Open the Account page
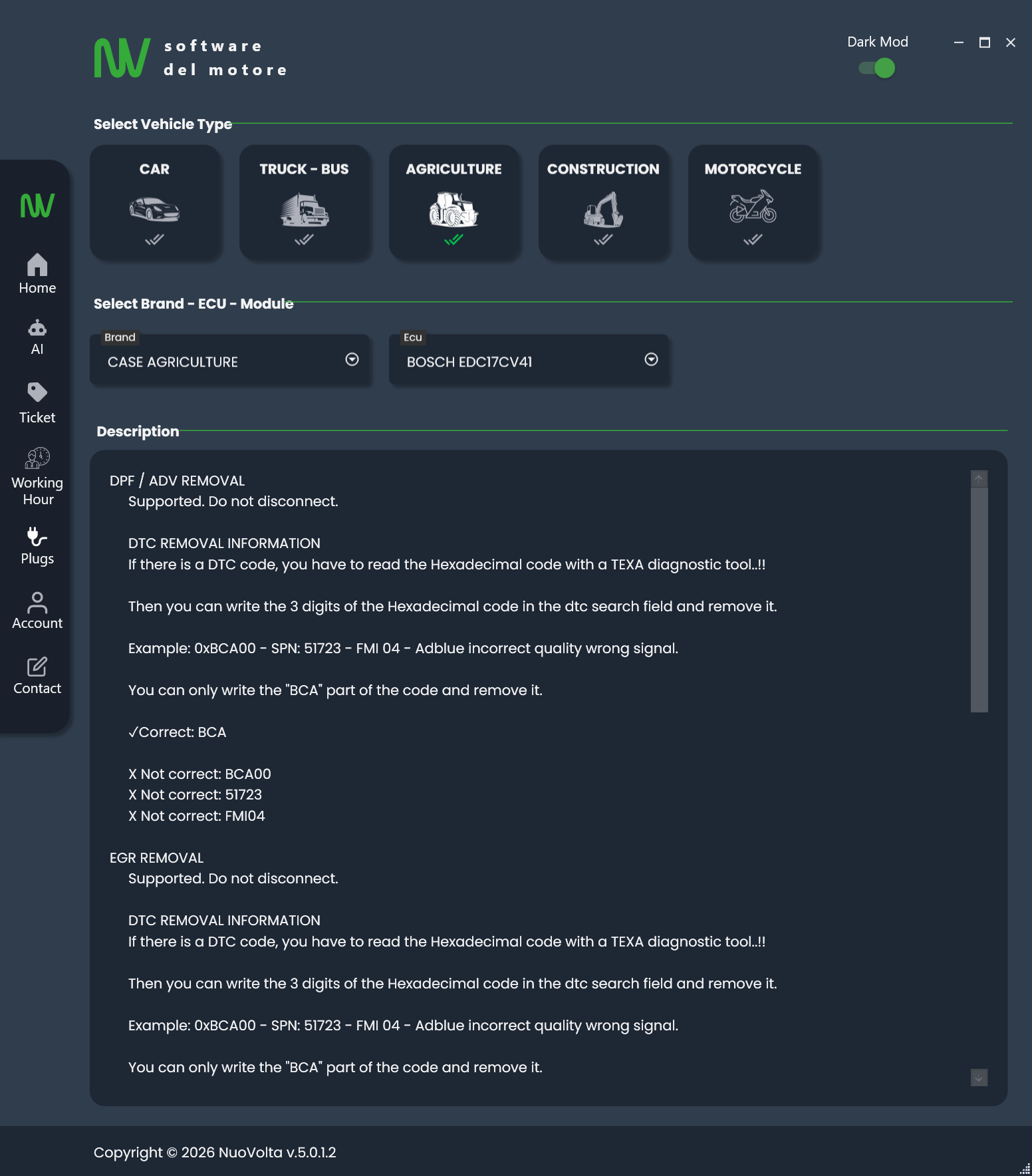Image resolution: width=1032 pixels, height=1176 pixels. 37,611
